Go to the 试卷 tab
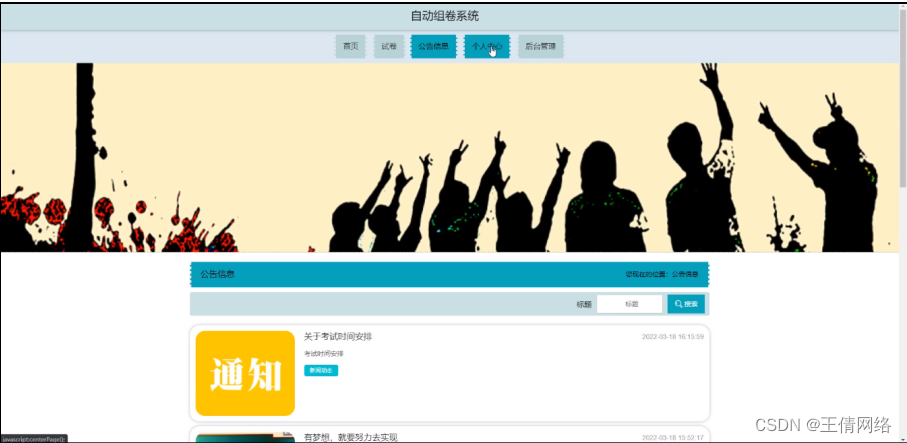907x443 pixels. click(389, 46)
